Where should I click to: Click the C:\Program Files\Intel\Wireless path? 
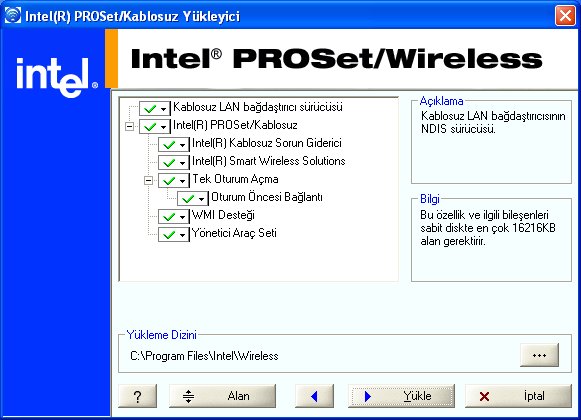(x=204, y=356)
